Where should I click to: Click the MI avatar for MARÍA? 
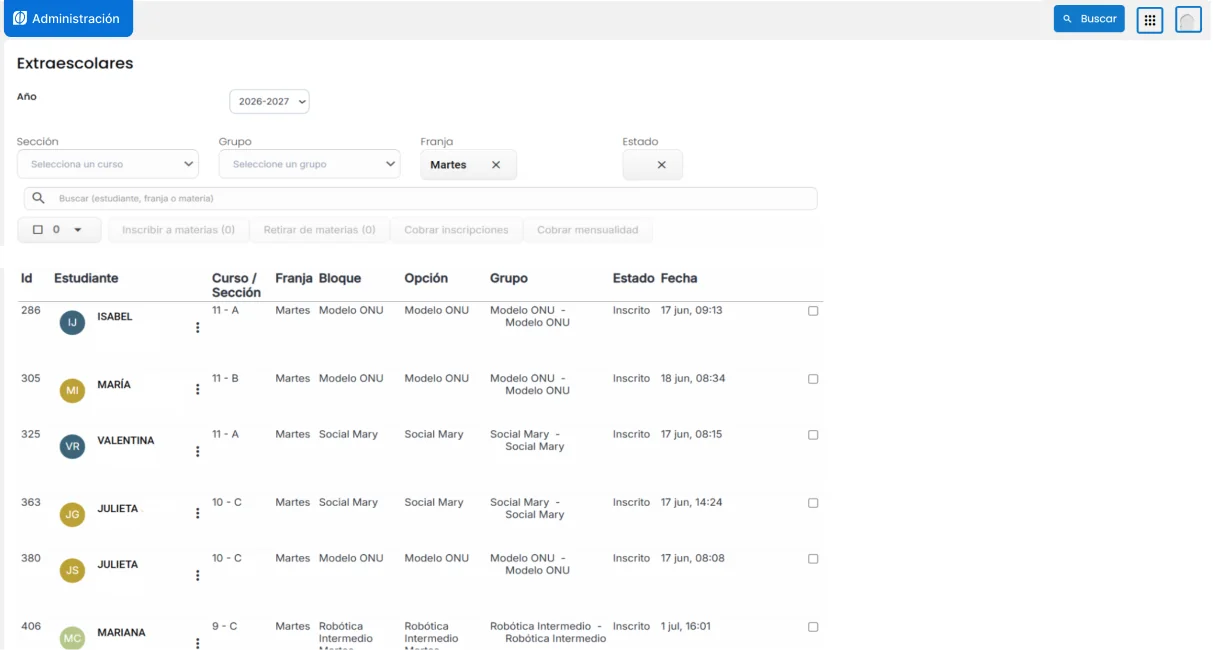pos(72,390)
